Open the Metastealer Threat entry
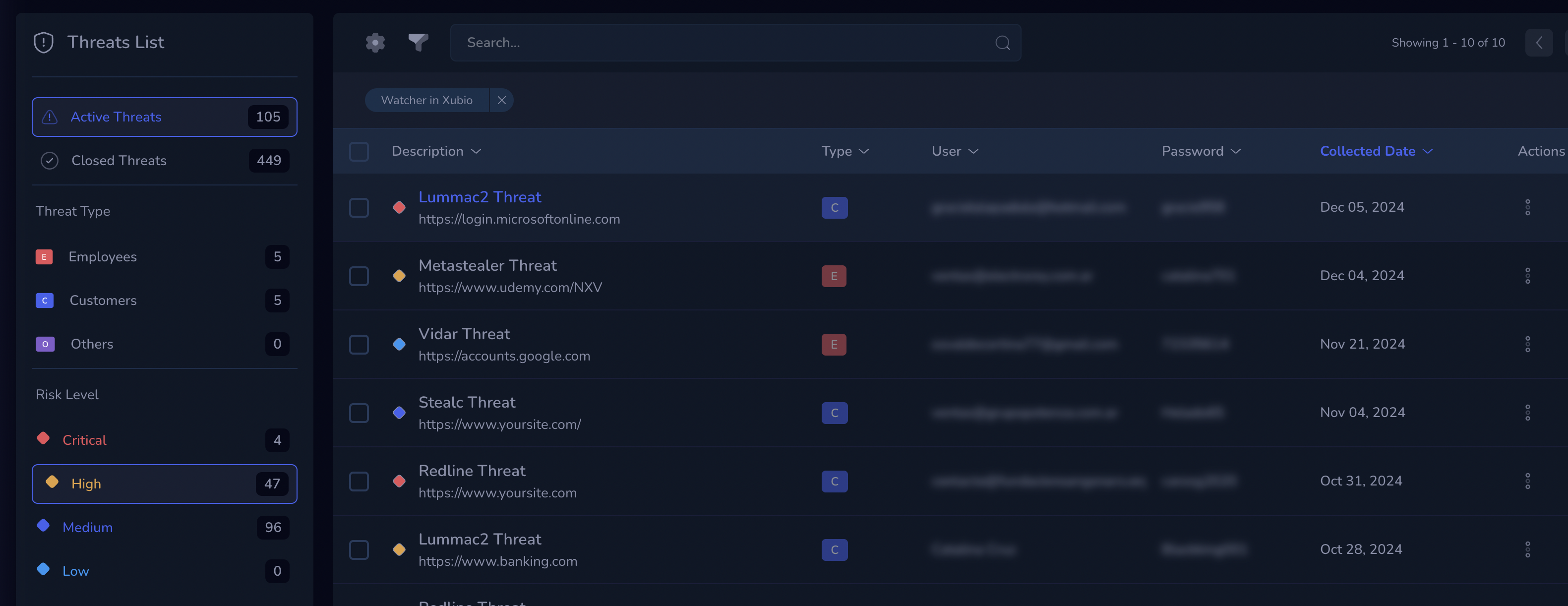 pos(487,266)
